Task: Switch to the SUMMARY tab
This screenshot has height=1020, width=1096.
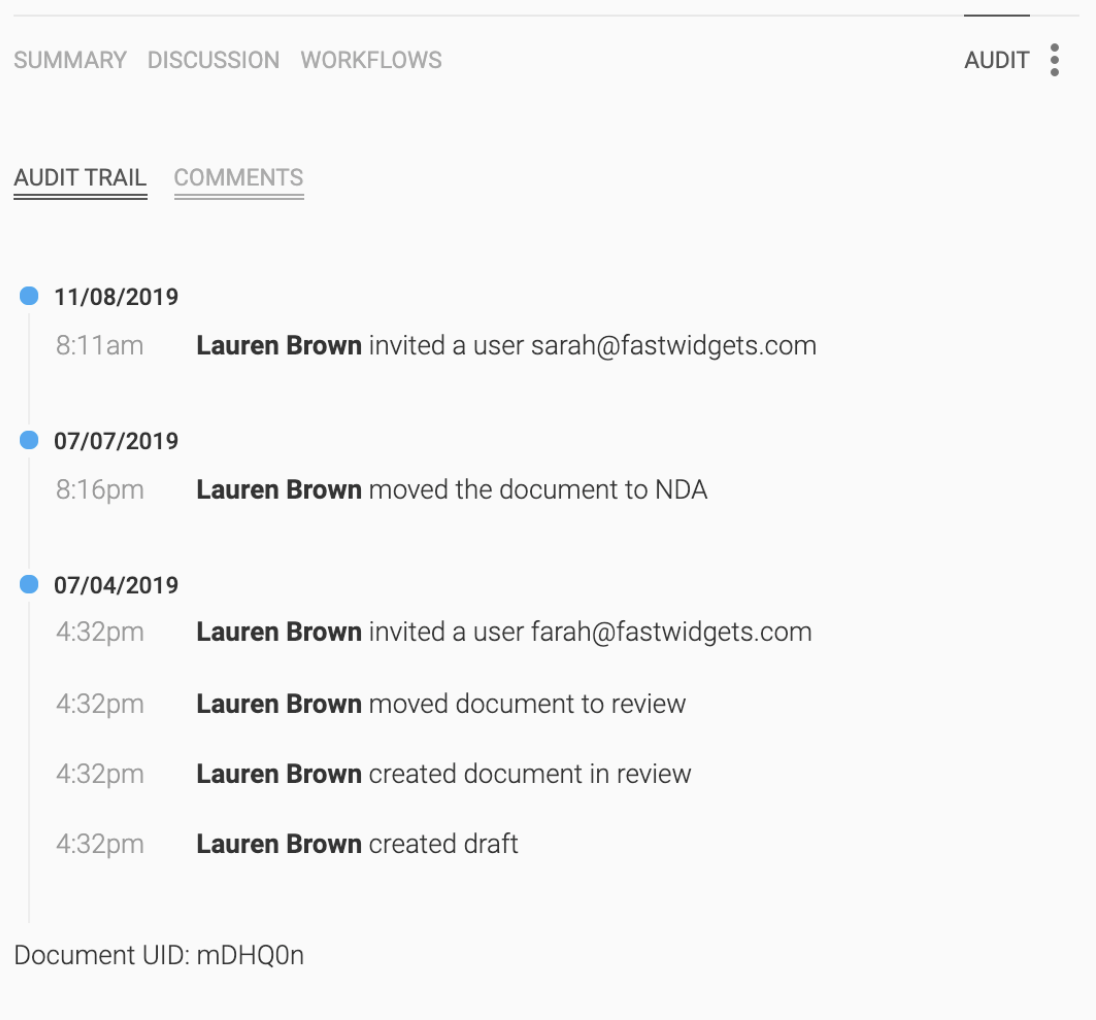Action: point(70,60)
